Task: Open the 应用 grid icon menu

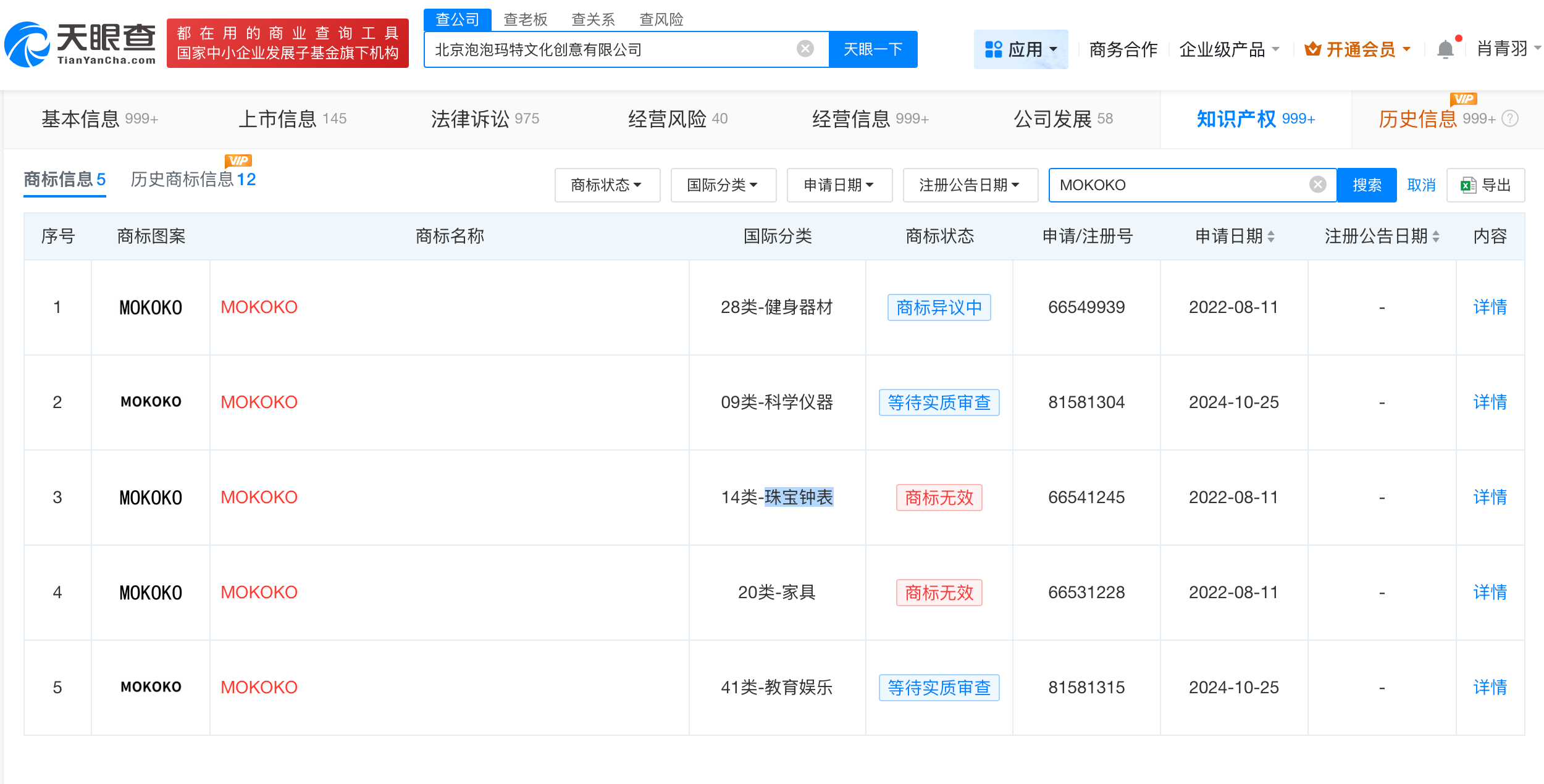Action: pos(993,49)
